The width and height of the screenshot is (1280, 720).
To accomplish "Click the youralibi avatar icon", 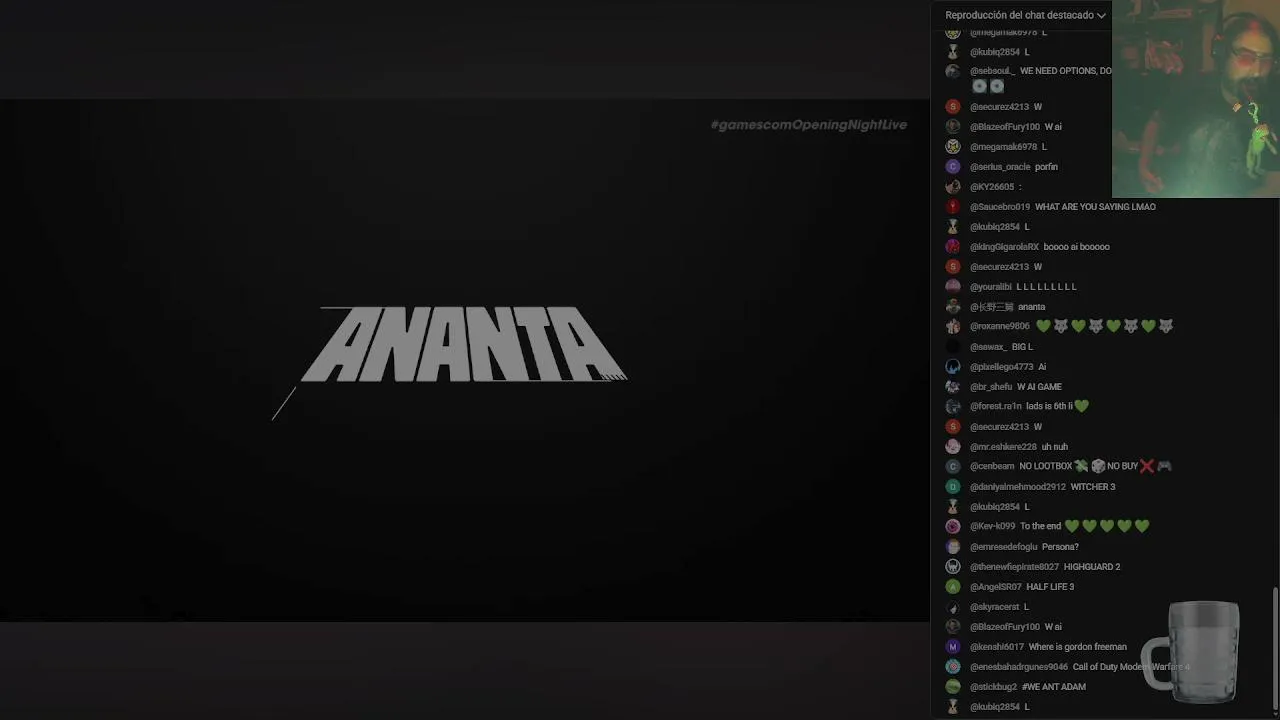I will (953, 287).
